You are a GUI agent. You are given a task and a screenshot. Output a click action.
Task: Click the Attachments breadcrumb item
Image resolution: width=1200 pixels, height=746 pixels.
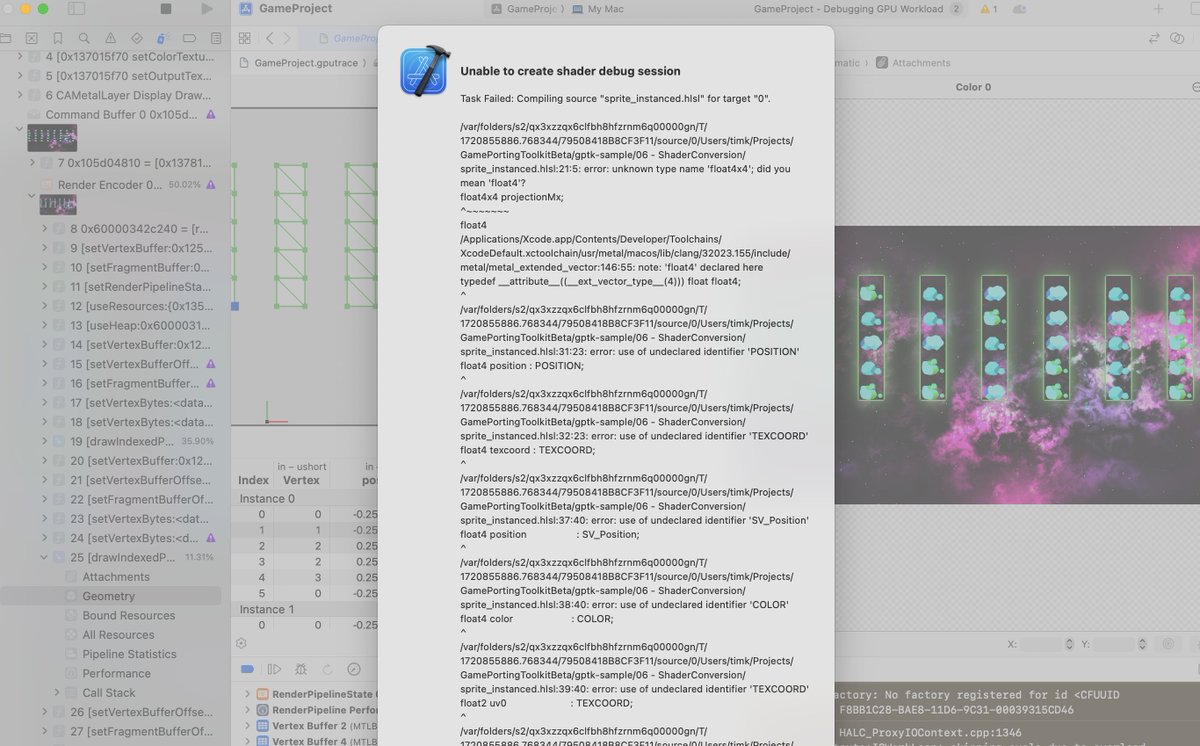(x=913, y=62)
